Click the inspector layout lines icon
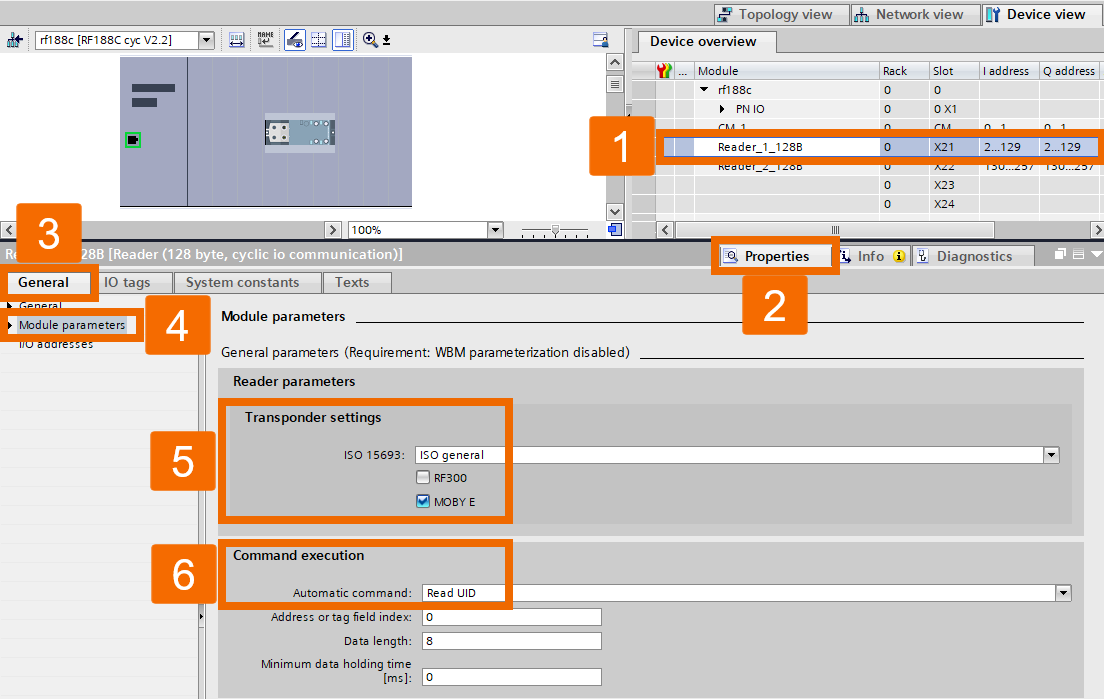This screenshot has height=699, width=1104. coord(1078,254)
